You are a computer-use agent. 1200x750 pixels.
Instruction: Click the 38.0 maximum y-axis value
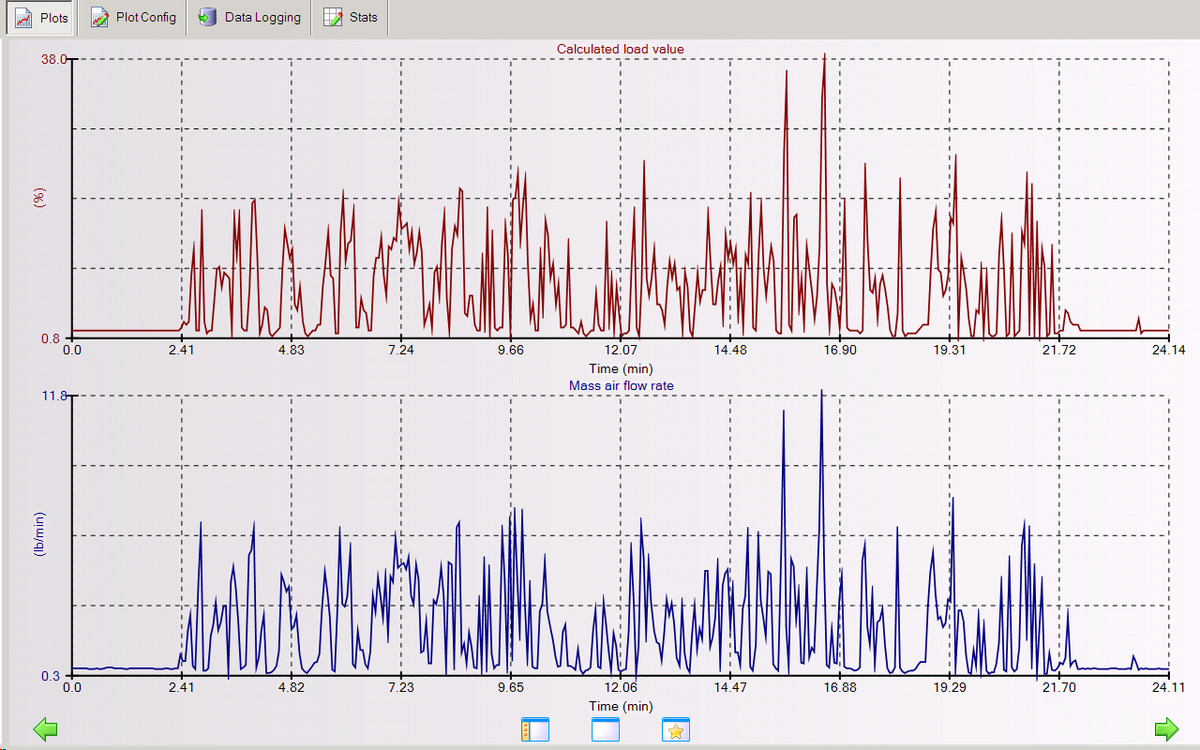tap(54, 59)
